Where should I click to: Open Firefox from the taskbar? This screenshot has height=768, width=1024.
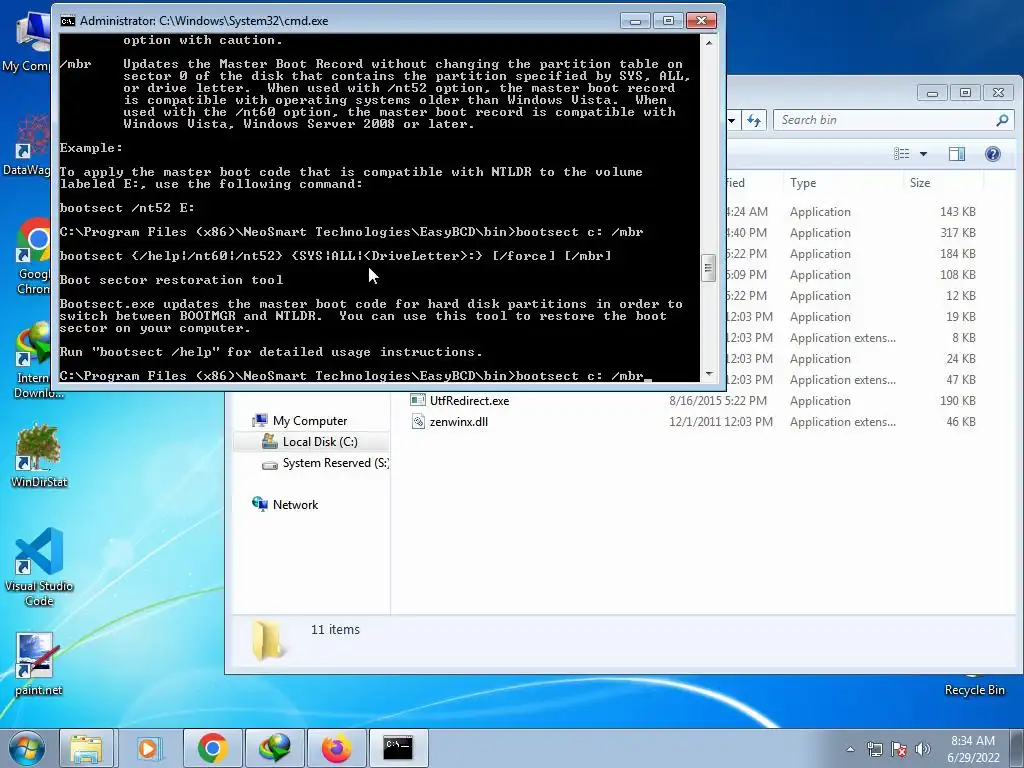click(336, 748)
